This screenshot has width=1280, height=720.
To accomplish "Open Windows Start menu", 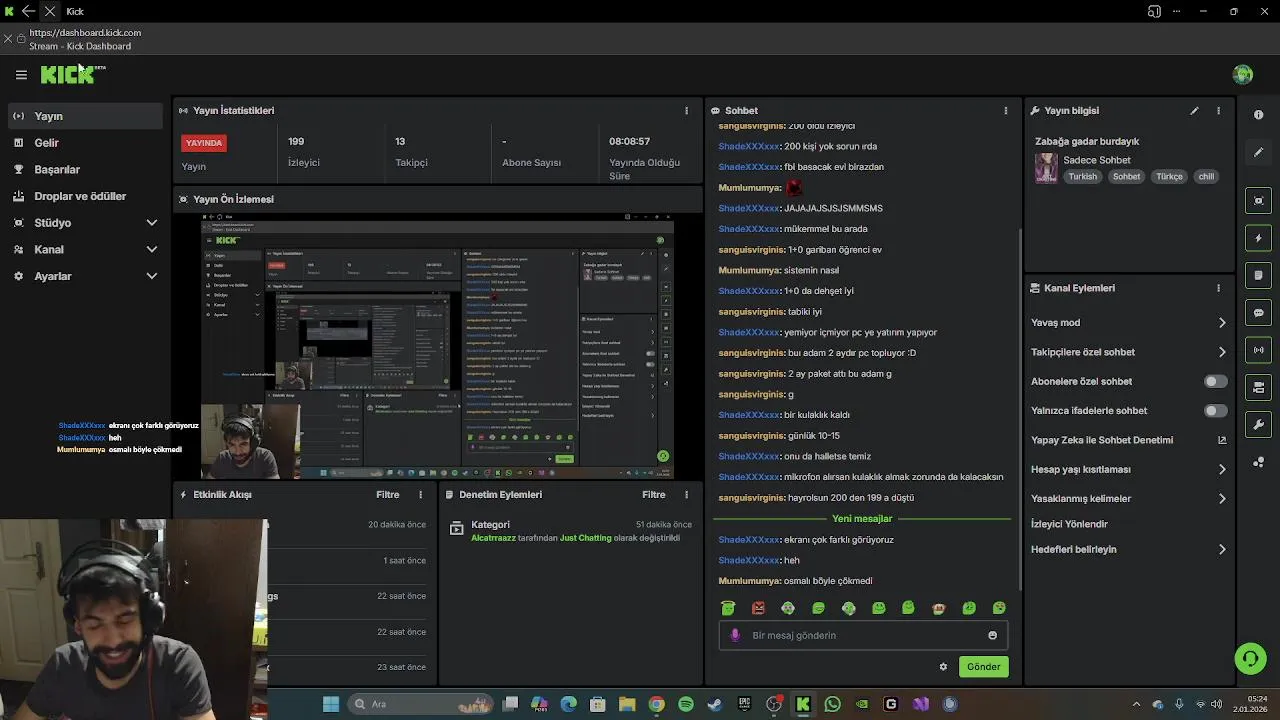I will pyautogui.click(x=331, y=704).
